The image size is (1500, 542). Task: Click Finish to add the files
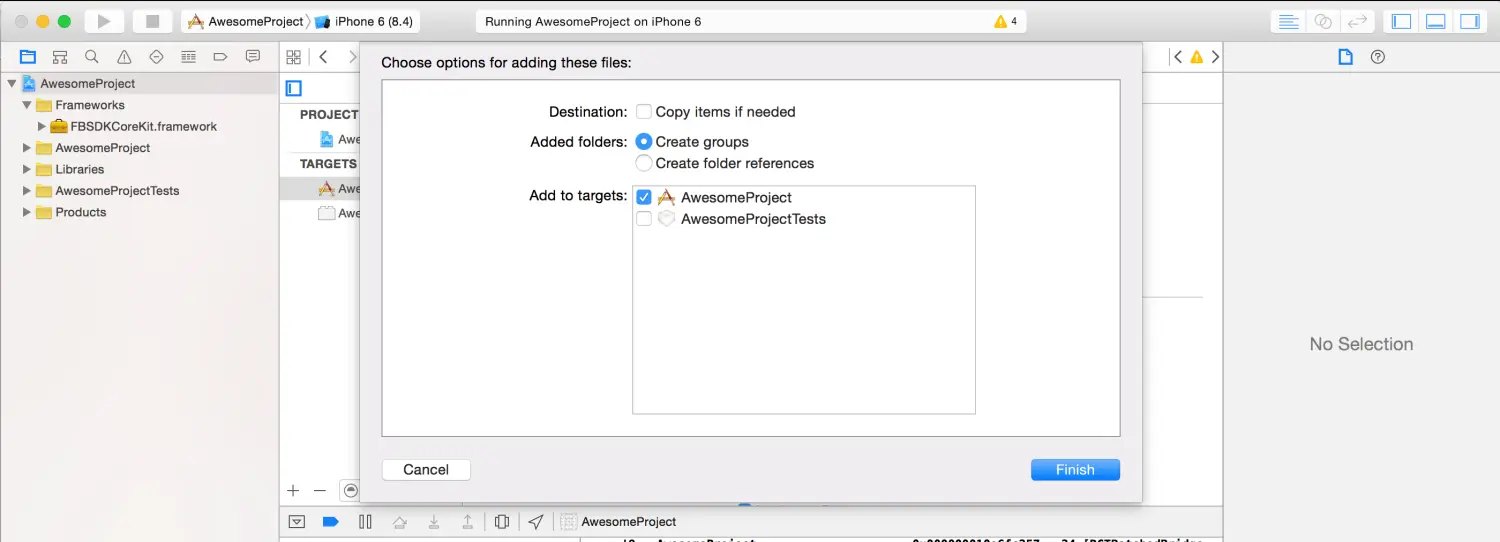(x=1075, y=470)
